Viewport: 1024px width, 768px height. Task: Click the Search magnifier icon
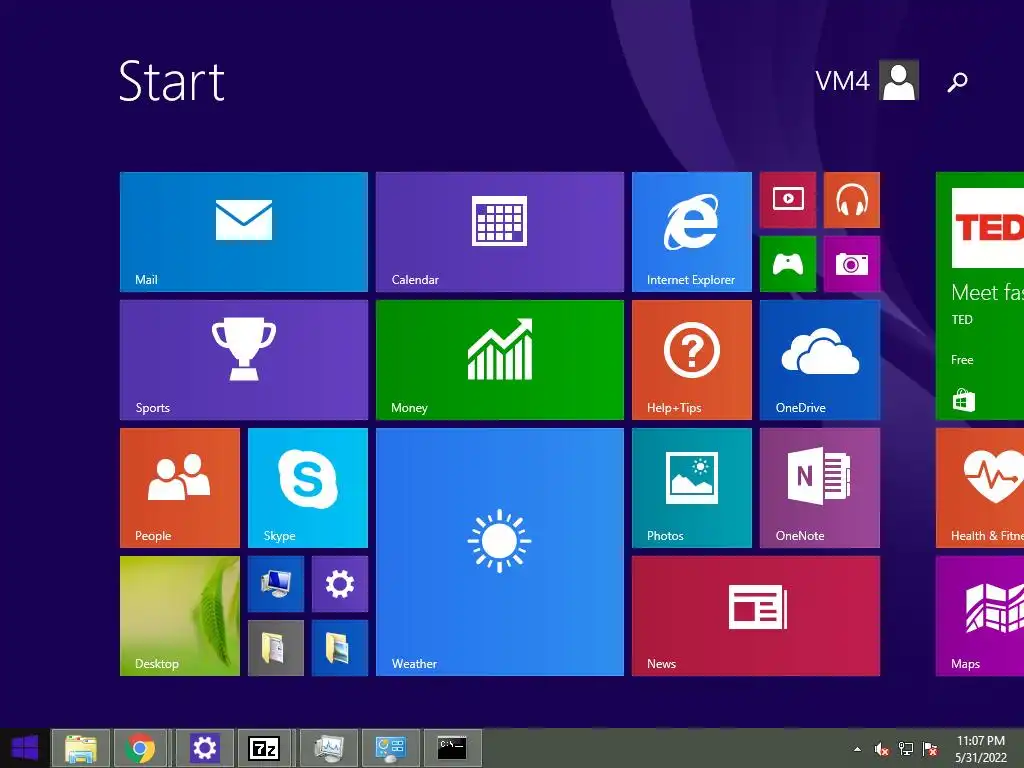[x=957, y=82]
